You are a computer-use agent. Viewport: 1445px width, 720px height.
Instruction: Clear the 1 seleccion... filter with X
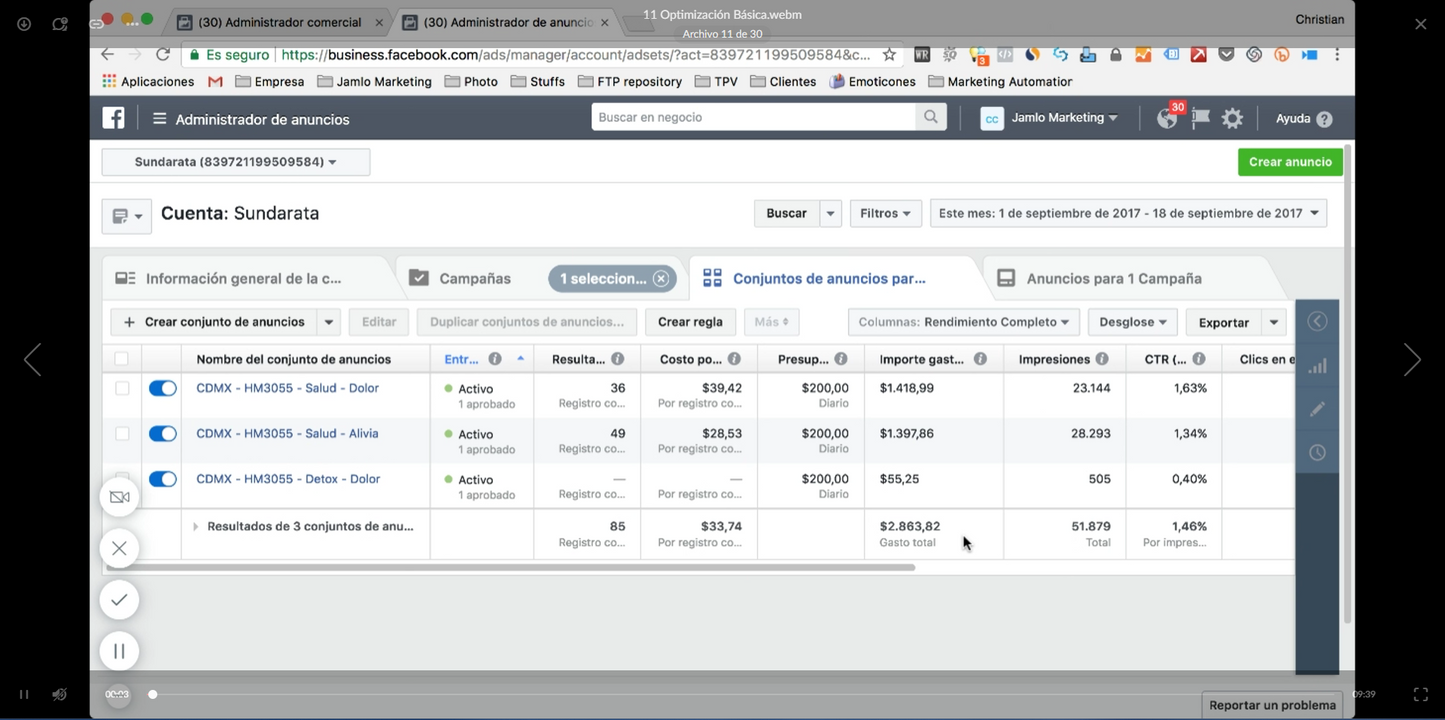661,279
